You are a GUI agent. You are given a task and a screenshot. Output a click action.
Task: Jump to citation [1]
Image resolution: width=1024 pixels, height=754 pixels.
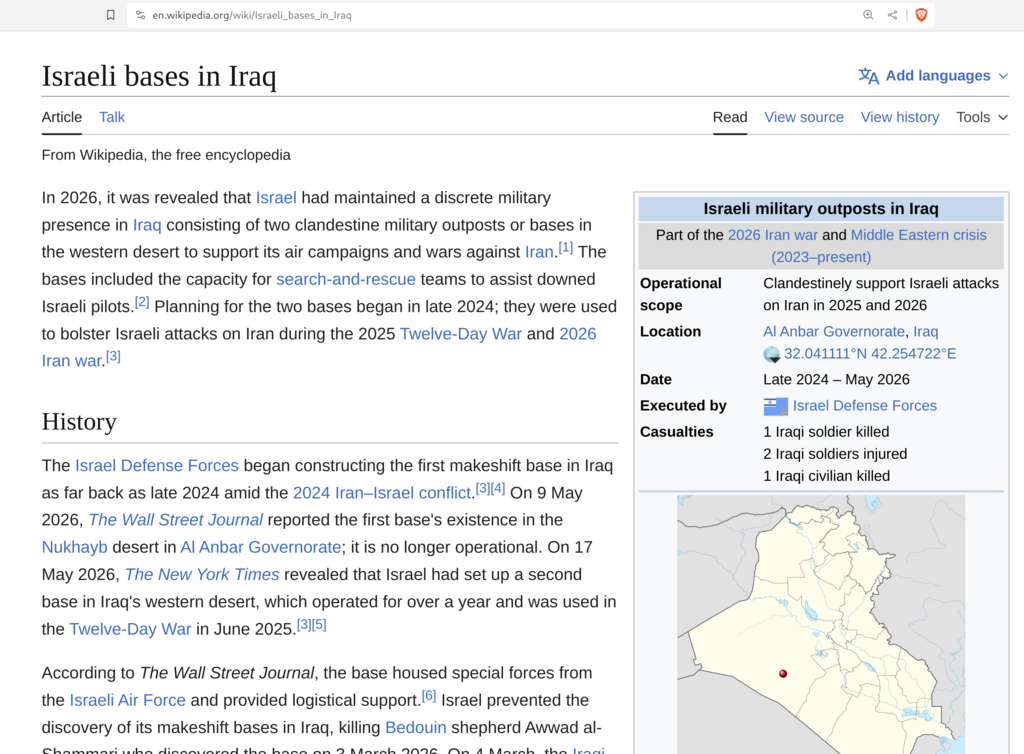click(x=566, y=248)
